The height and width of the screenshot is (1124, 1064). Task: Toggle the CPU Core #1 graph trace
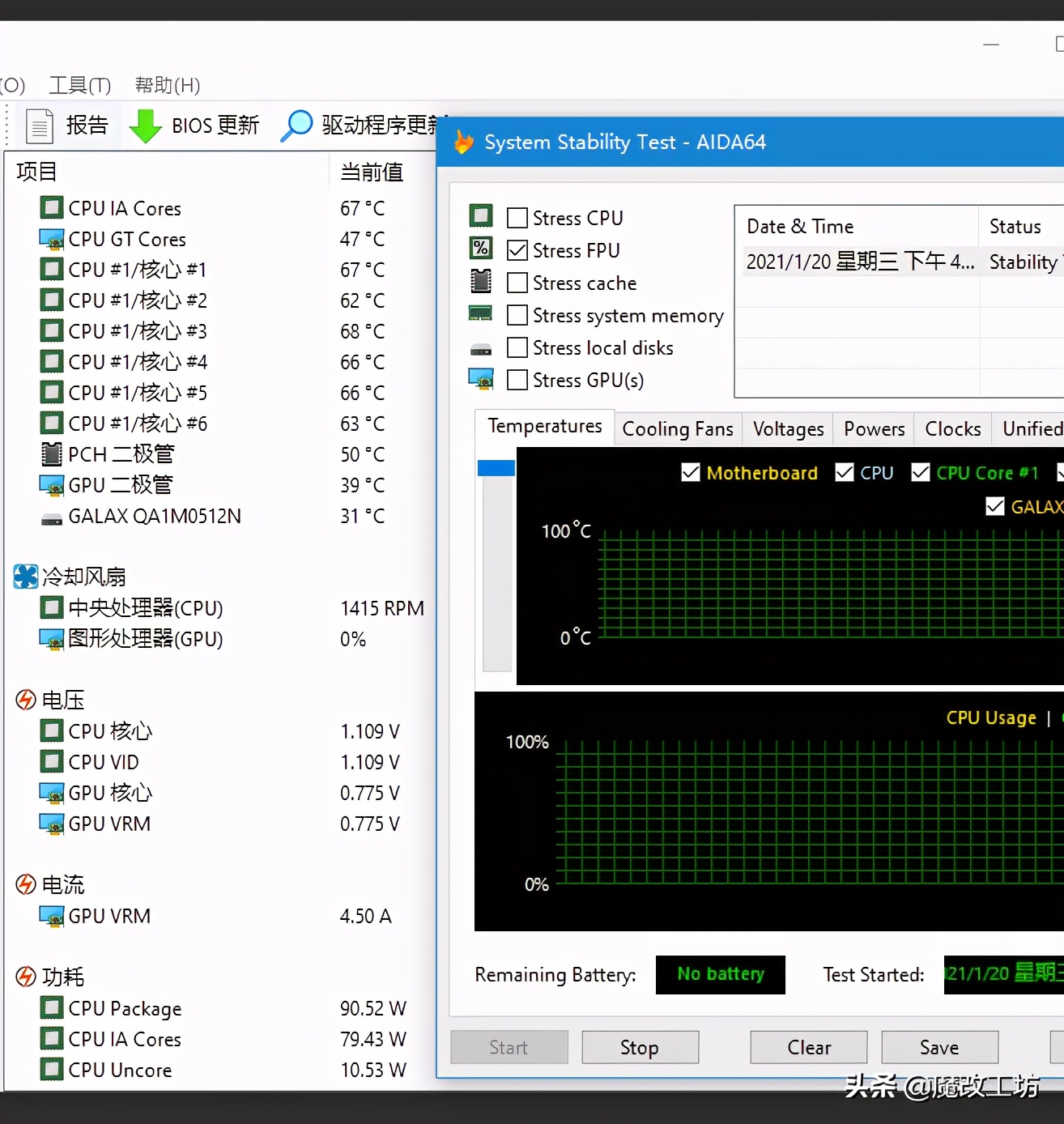point(921,472)
